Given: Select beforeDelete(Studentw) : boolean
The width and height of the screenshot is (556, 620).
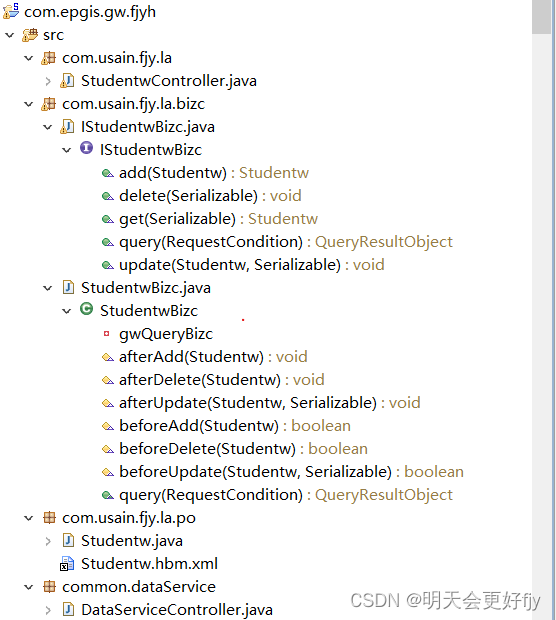Looking at the screenshot, I should pyautogui.click(x=244, y=449).
